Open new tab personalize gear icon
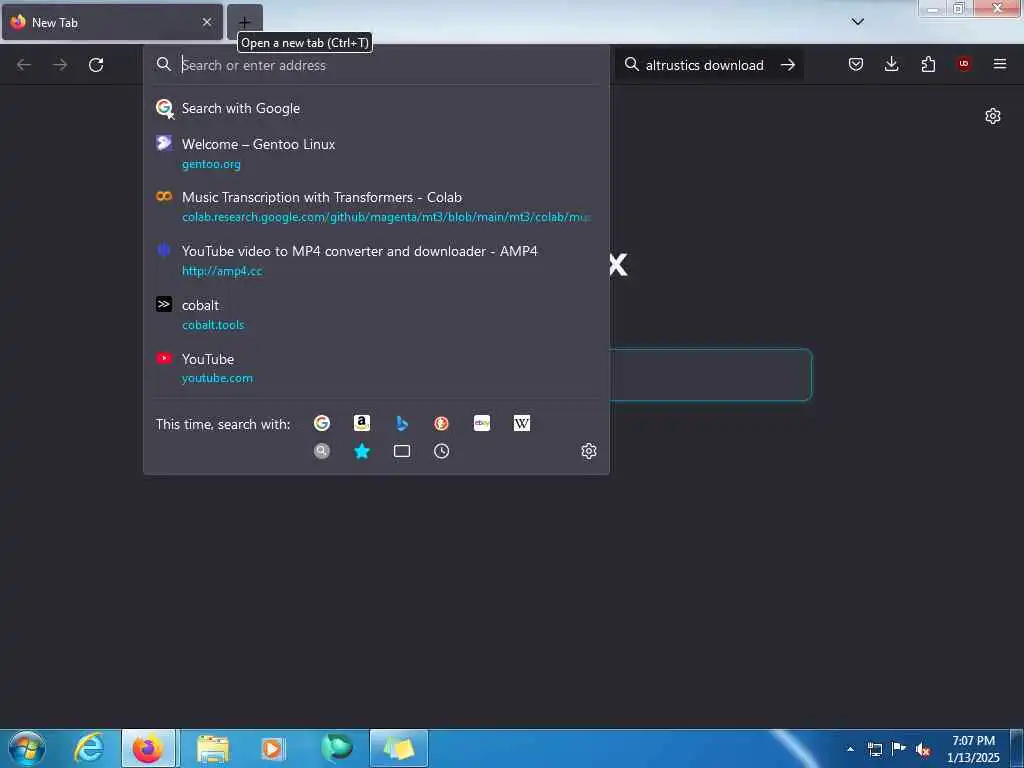The image size is (1024, 768). point(993,116)
